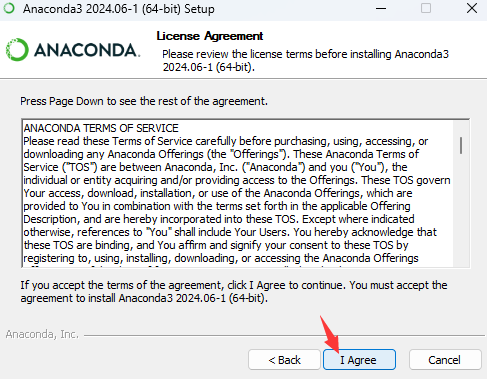Click the 'Please review the license terms' subtitle

pos(306,60)
